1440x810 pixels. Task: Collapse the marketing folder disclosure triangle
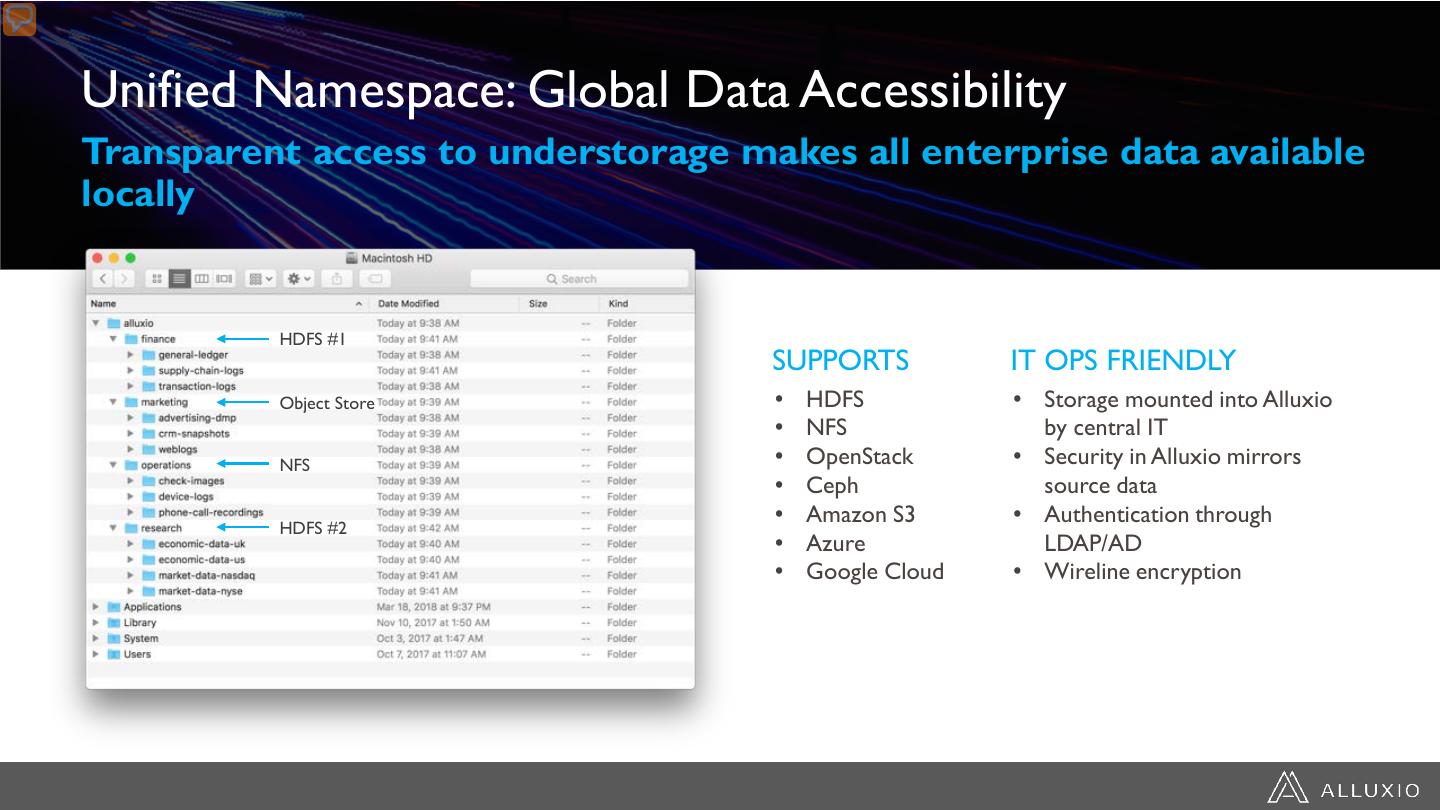[x=114, y=402]
